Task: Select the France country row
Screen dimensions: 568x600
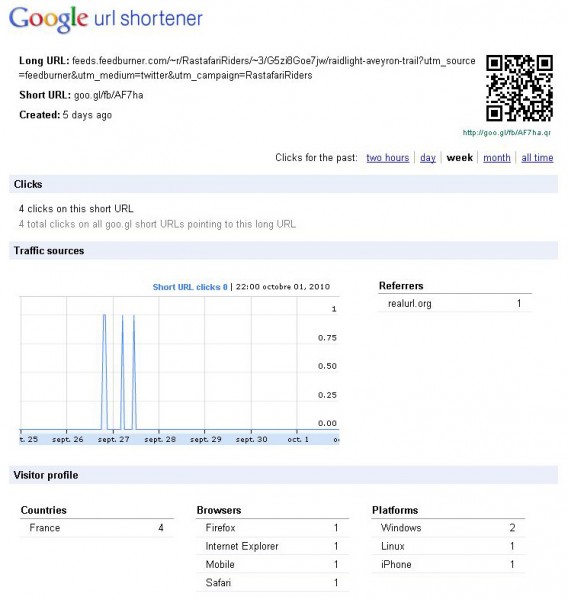Action: 97,528
